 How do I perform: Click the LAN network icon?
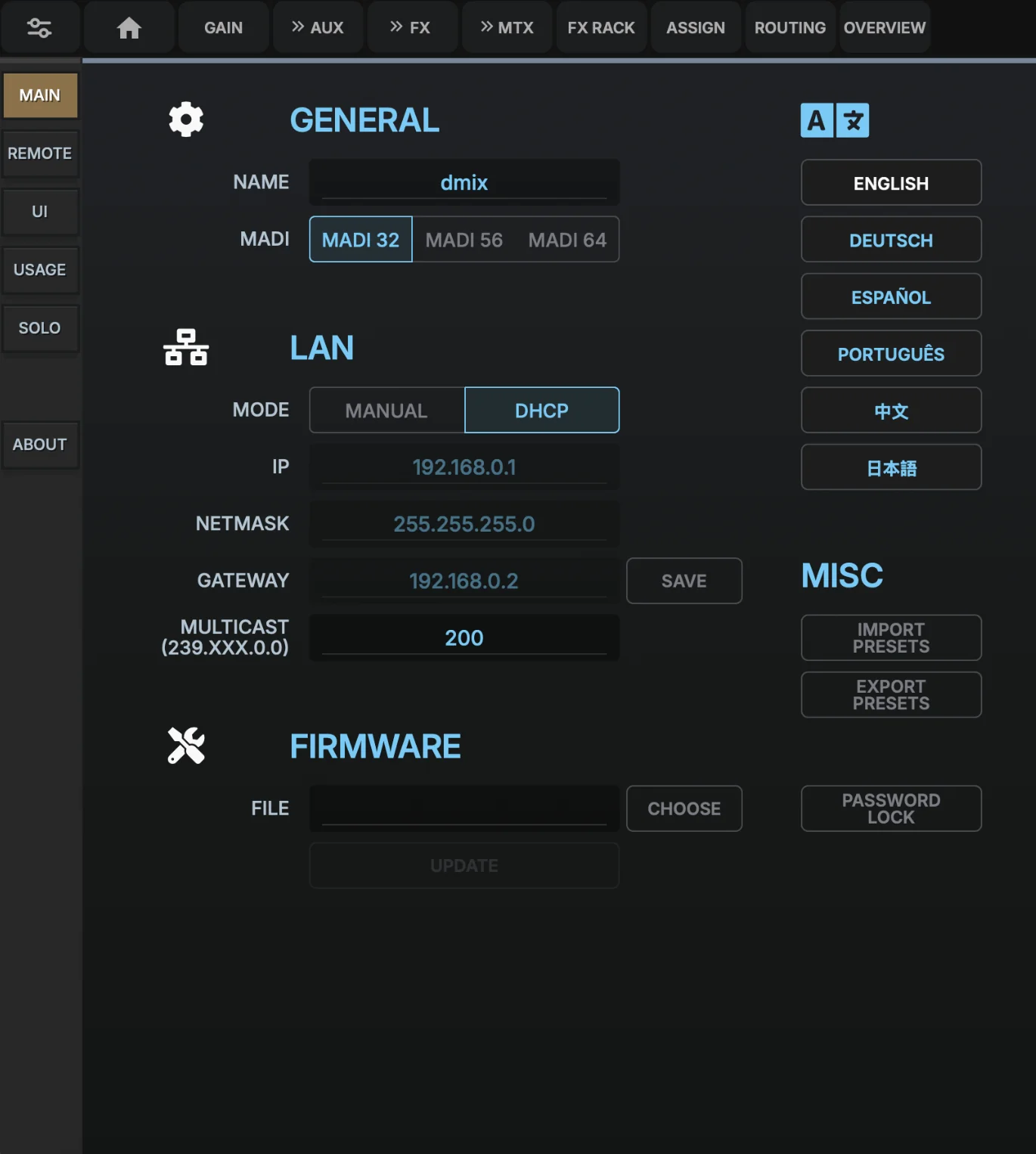pos(186,347)
